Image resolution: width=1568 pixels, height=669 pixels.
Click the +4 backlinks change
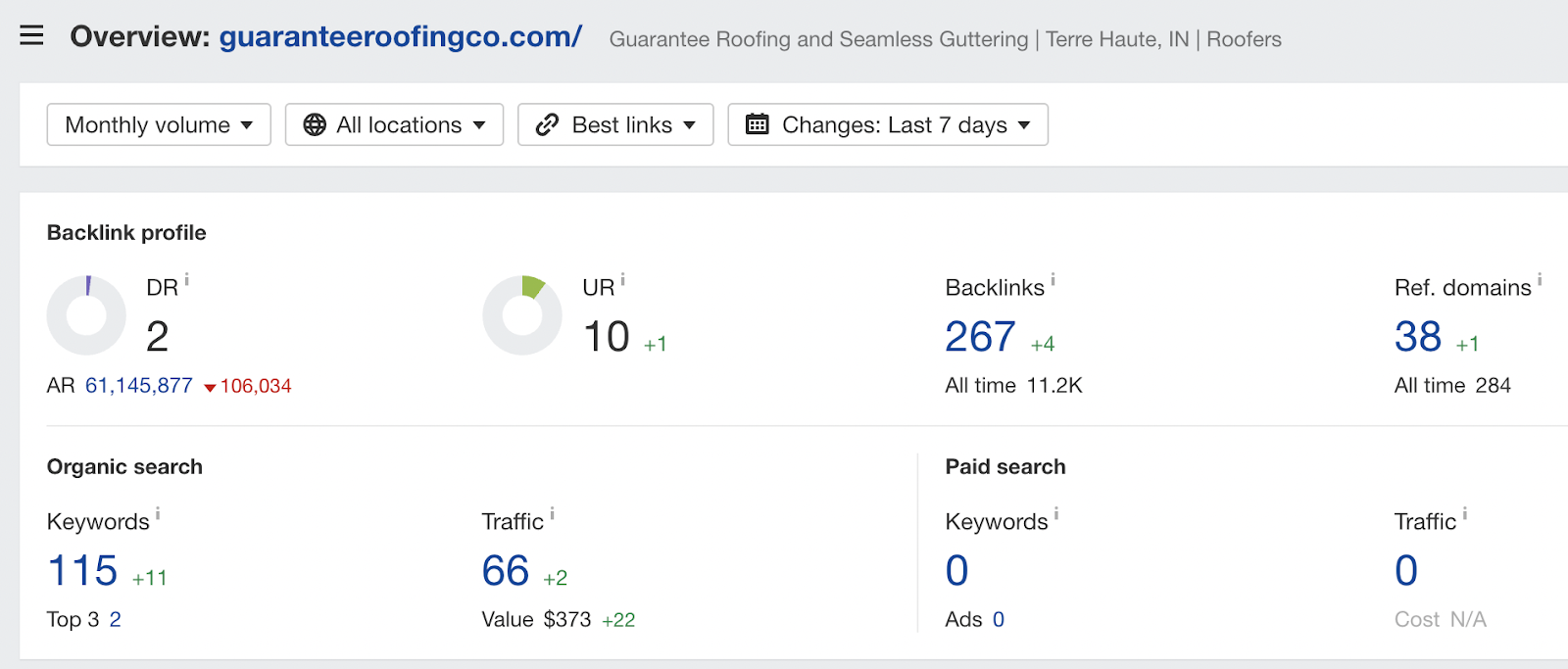click(1043, 345)
